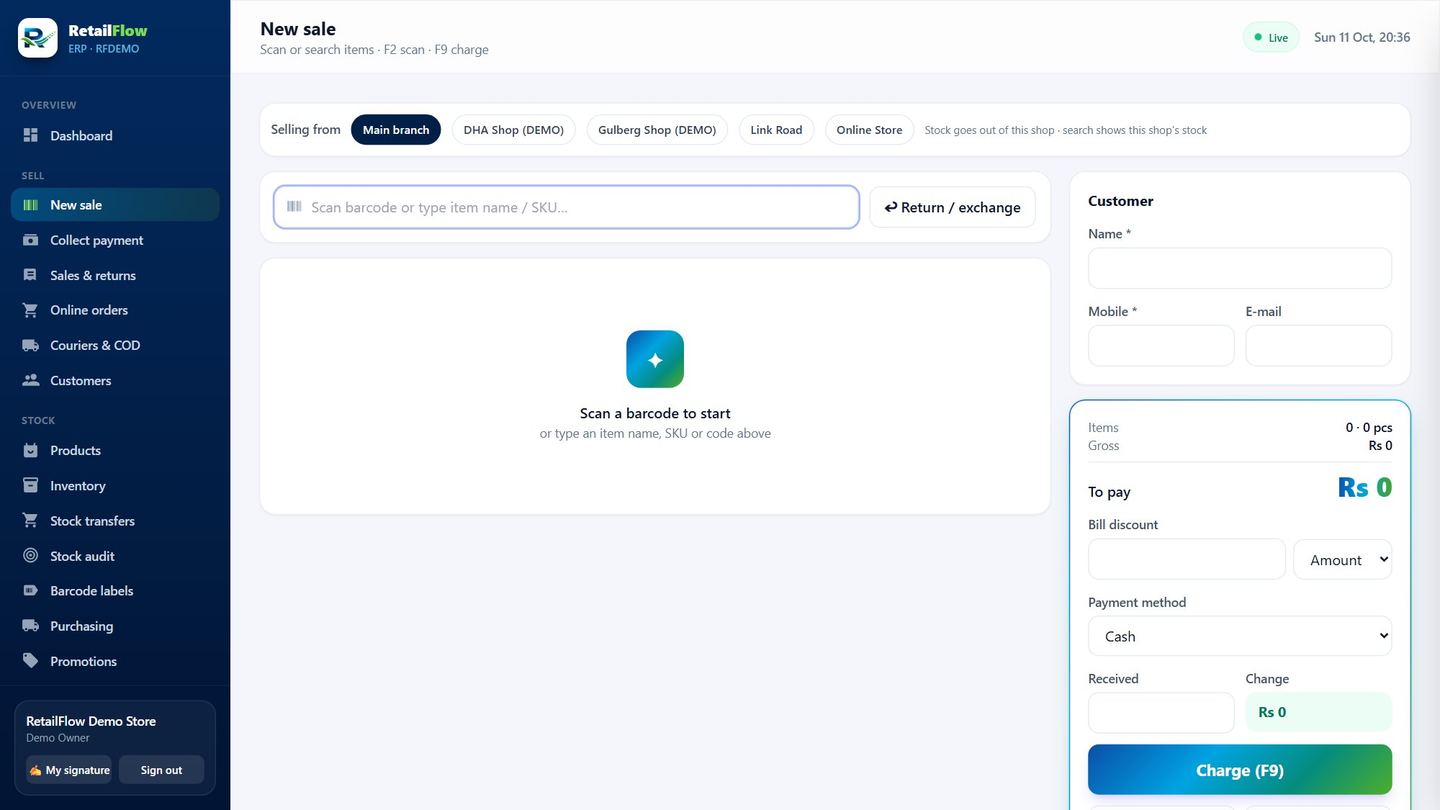Click the Charge (F9) button
The image size is (1440, 810).
[x=1240, y=770]
